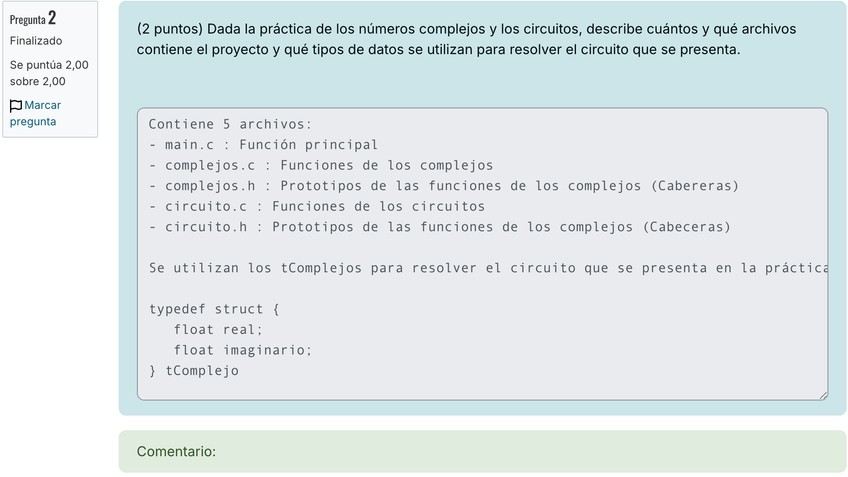Grab the answer textarea resize handle
848x477 pixels.
822,395
